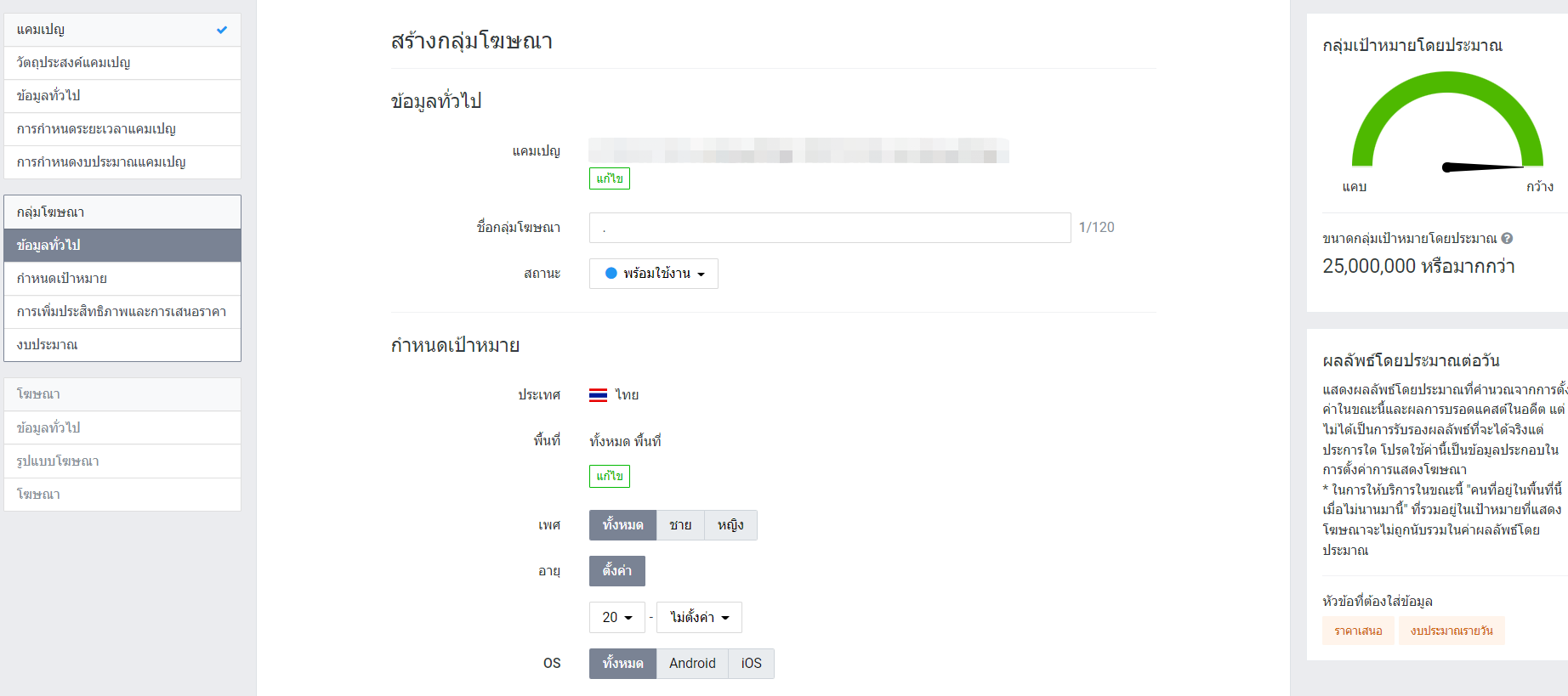Click the ราคาเสนอ required field tag
Image resolution: width=1568 pixels, height=696 pixels.
tap(1358, 631)
